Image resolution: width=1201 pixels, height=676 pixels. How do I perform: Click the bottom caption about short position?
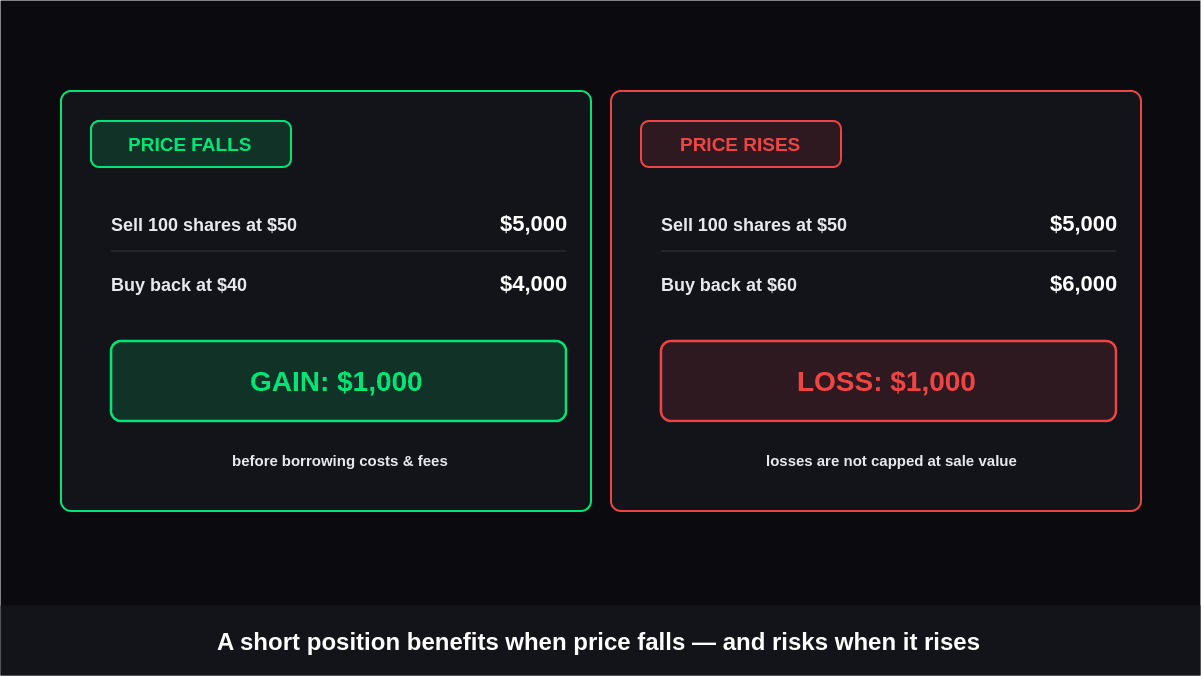(598, 642)
